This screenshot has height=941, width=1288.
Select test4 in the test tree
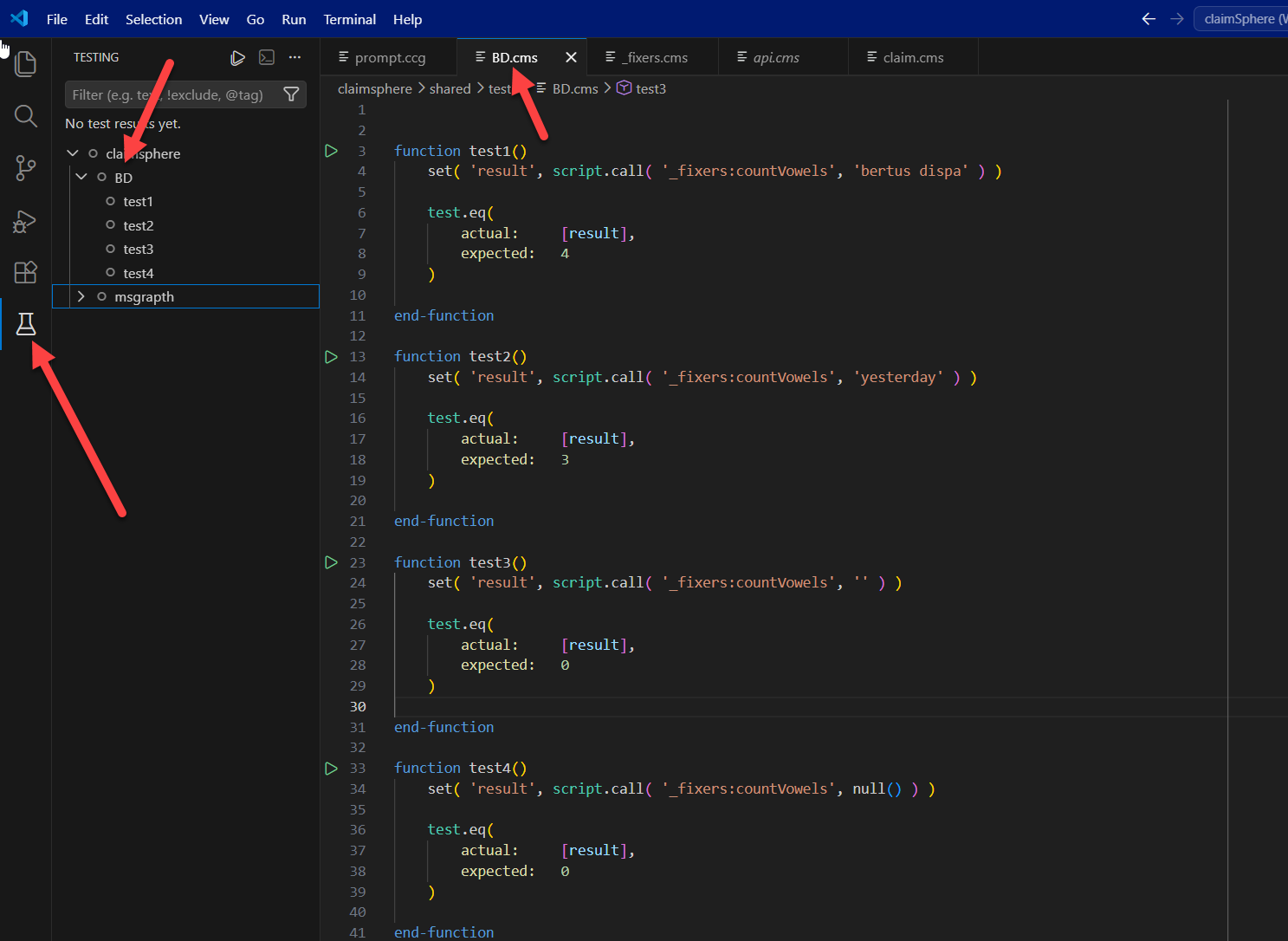(138, 273)
